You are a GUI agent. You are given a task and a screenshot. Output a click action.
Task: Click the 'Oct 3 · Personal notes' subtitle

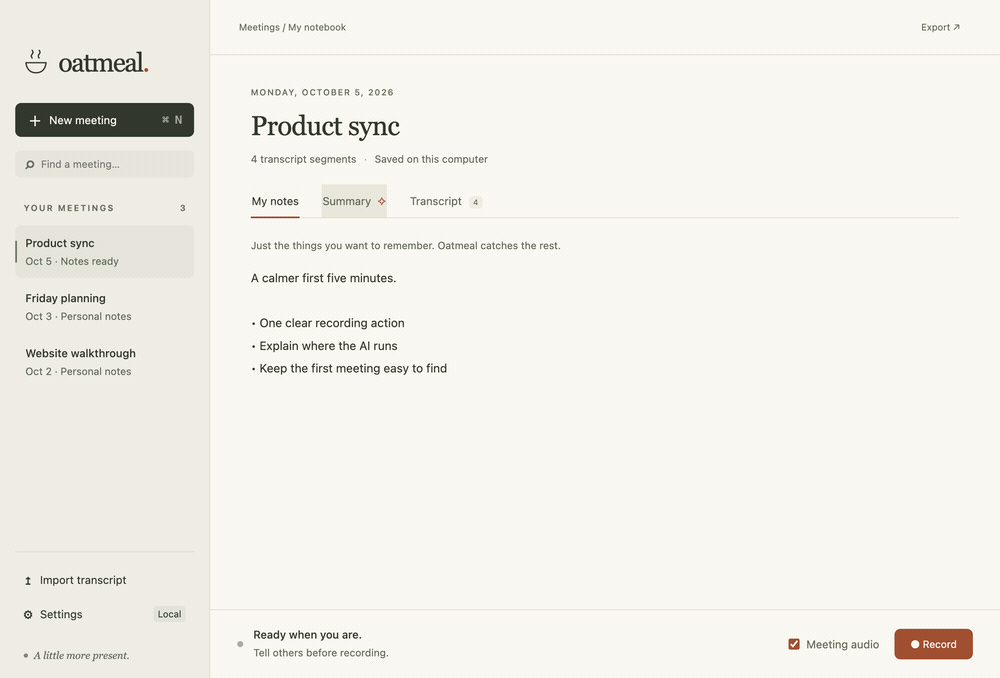point(78,317)
